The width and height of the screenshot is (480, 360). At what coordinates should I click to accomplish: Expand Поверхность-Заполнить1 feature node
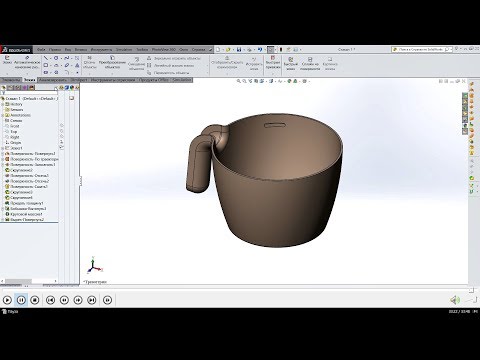(3, 165)
